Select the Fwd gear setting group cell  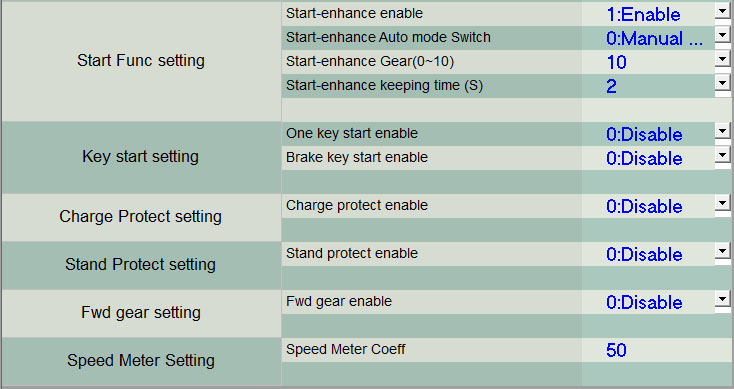(x=141, y=313)
